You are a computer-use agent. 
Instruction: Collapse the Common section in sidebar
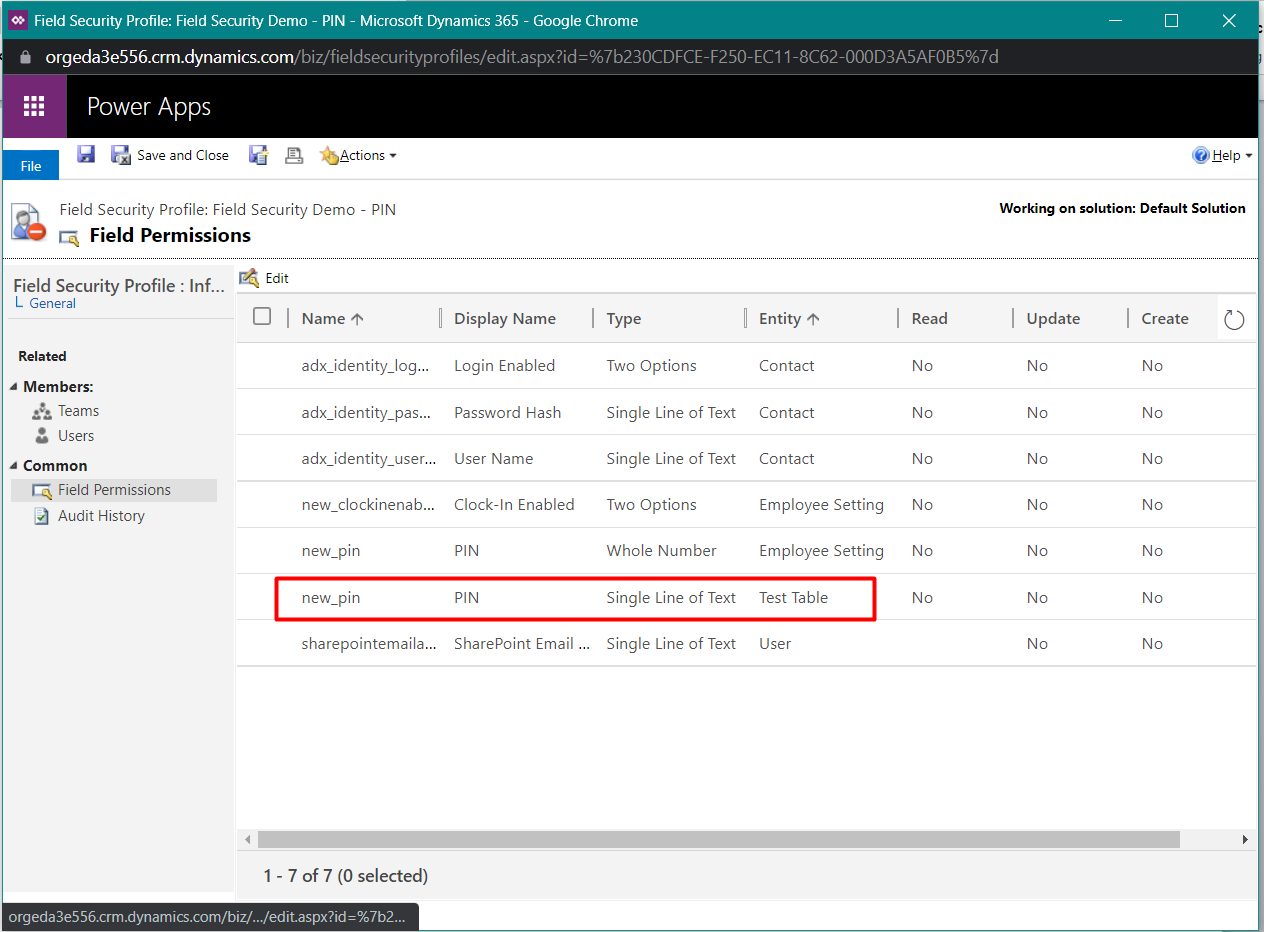click(14, 466)
